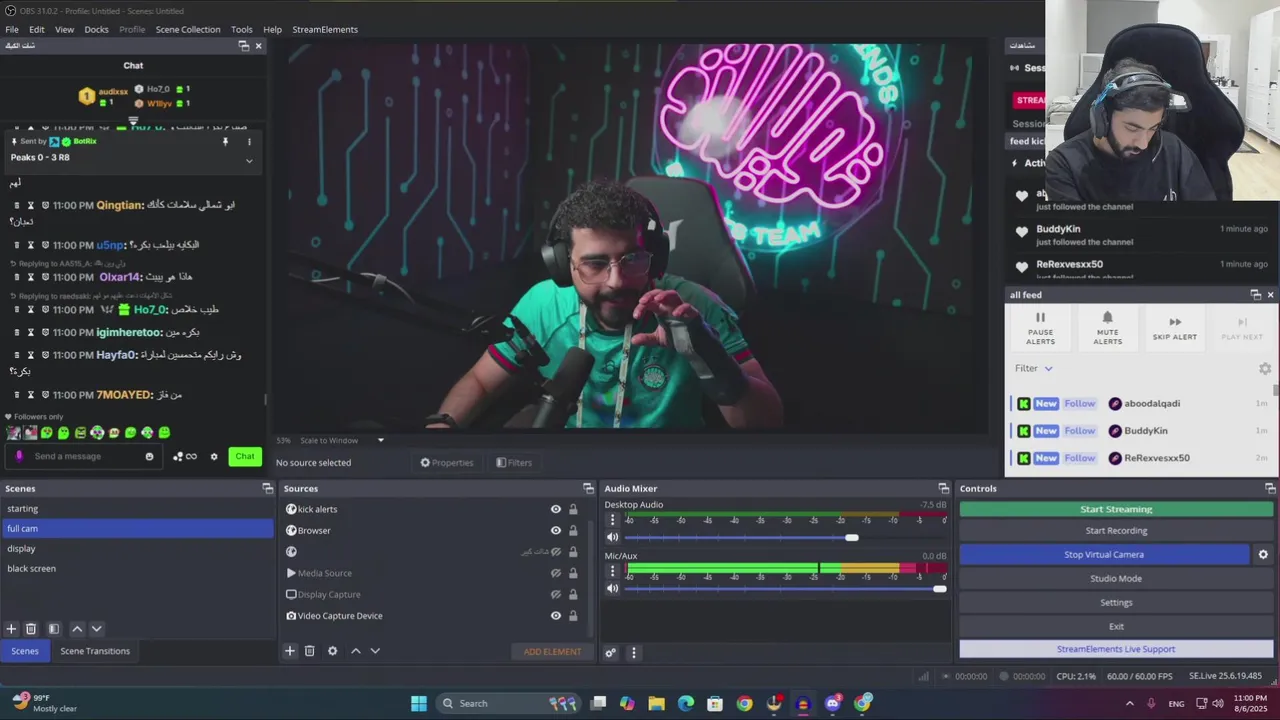Pop out the Sources dock
The image size is (1280, 720).
pos(588,488)
